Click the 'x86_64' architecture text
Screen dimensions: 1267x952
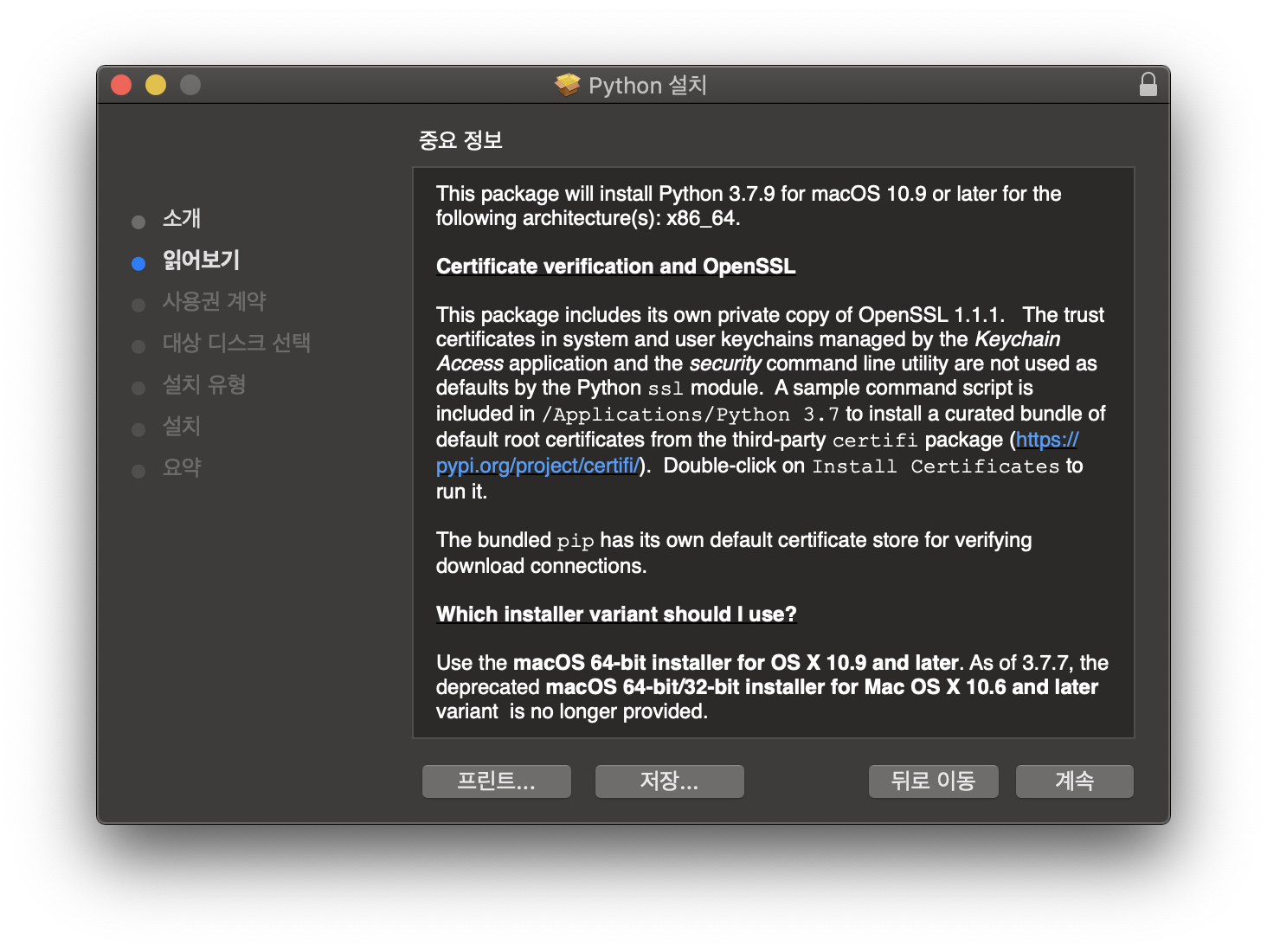(x=700, y=218)
